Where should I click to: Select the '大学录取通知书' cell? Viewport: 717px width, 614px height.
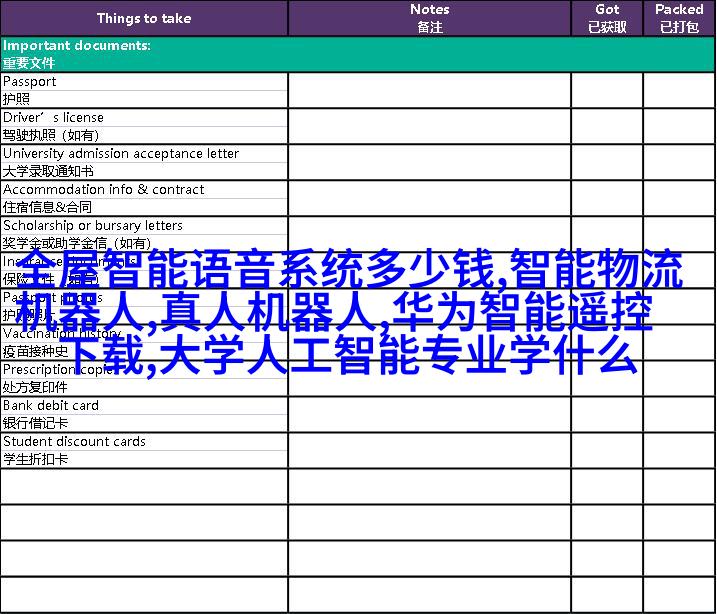tap(144, 171)
